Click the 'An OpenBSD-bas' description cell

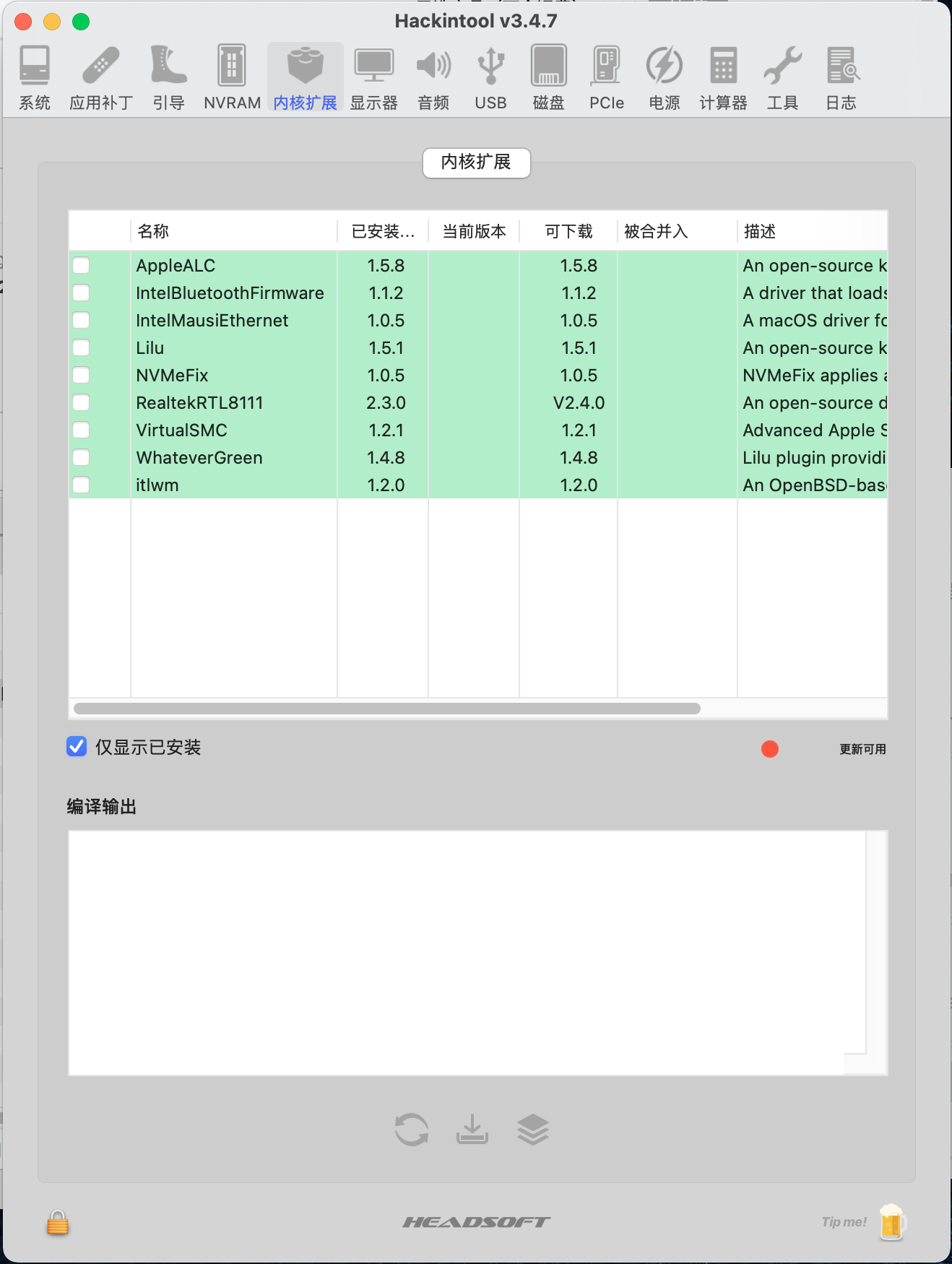tap(813, 485)
